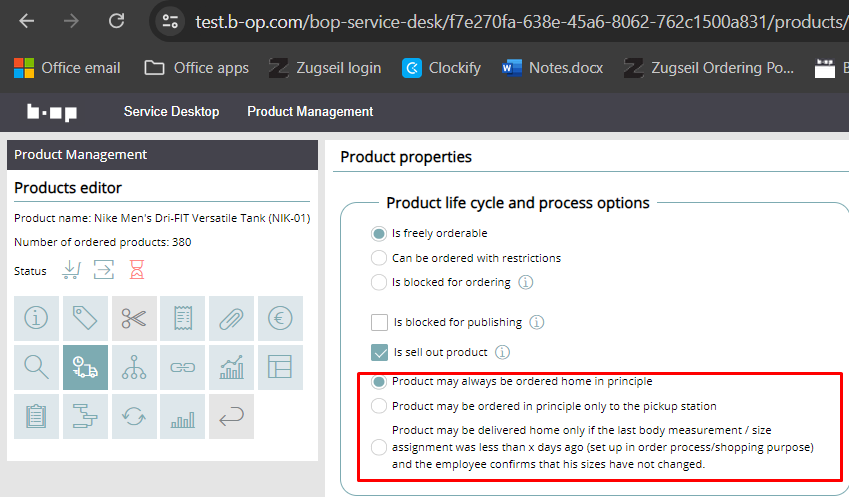Select pickup station only delivery option
Image resolution: width=849 pixels, height=497 pixels.
tap(379, 406)
